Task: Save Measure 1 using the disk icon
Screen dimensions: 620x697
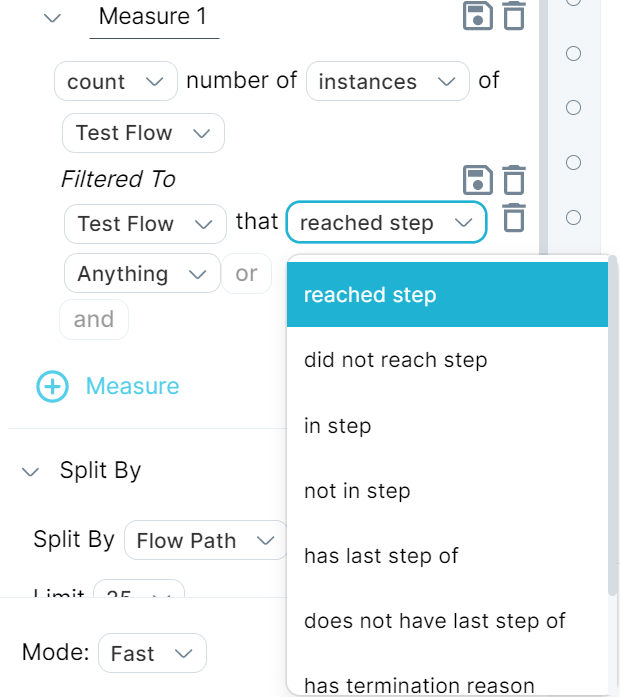Action: [x=478, y=16]
